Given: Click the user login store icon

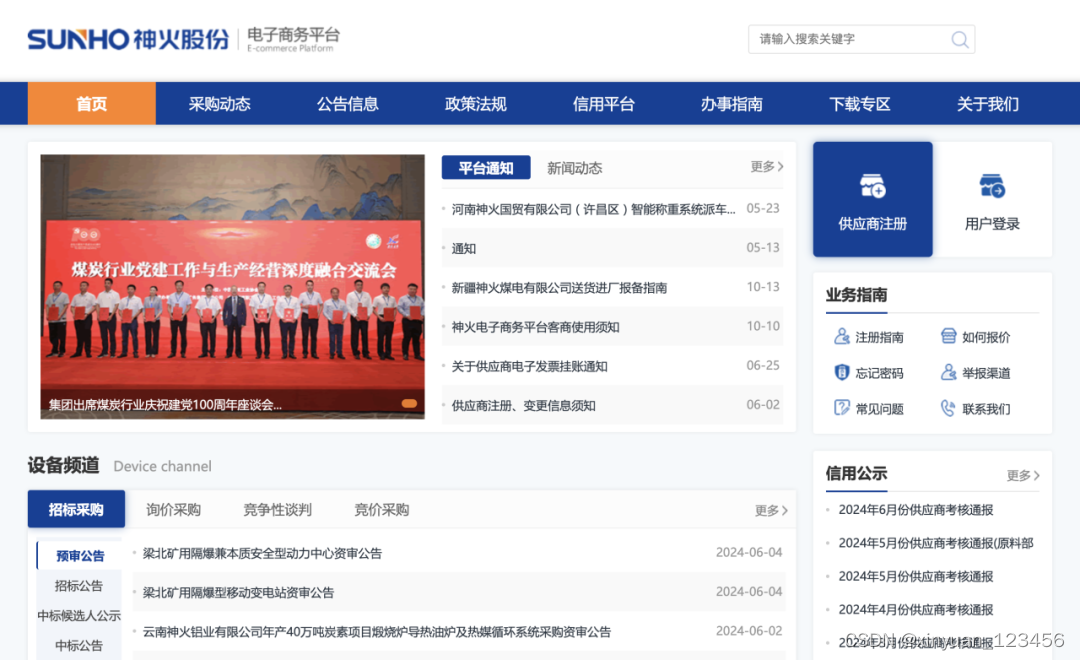Looking at the screenshot, I should (x=992, y=186).
